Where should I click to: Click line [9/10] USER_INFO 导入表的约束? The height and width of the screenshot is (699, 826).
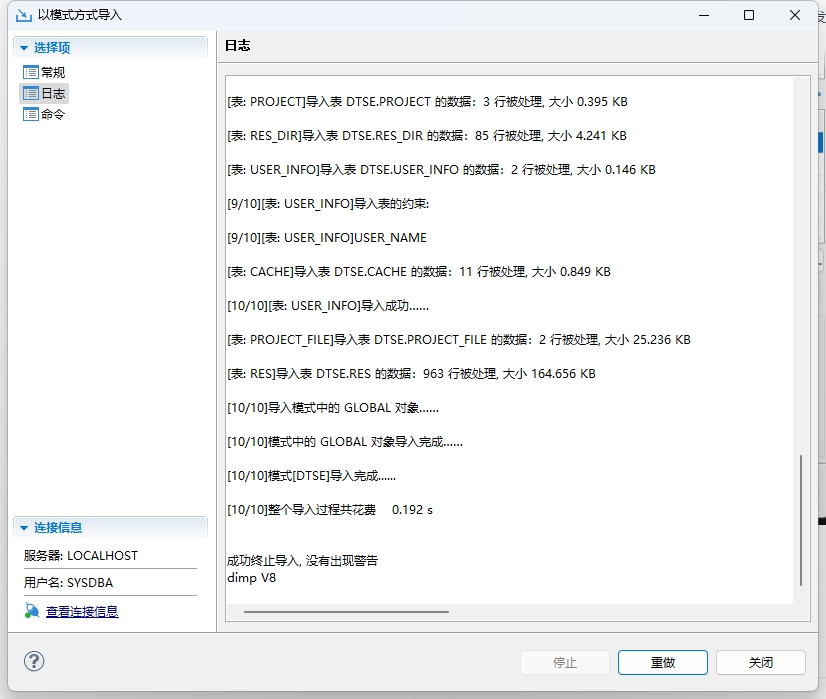coord(328,204)
